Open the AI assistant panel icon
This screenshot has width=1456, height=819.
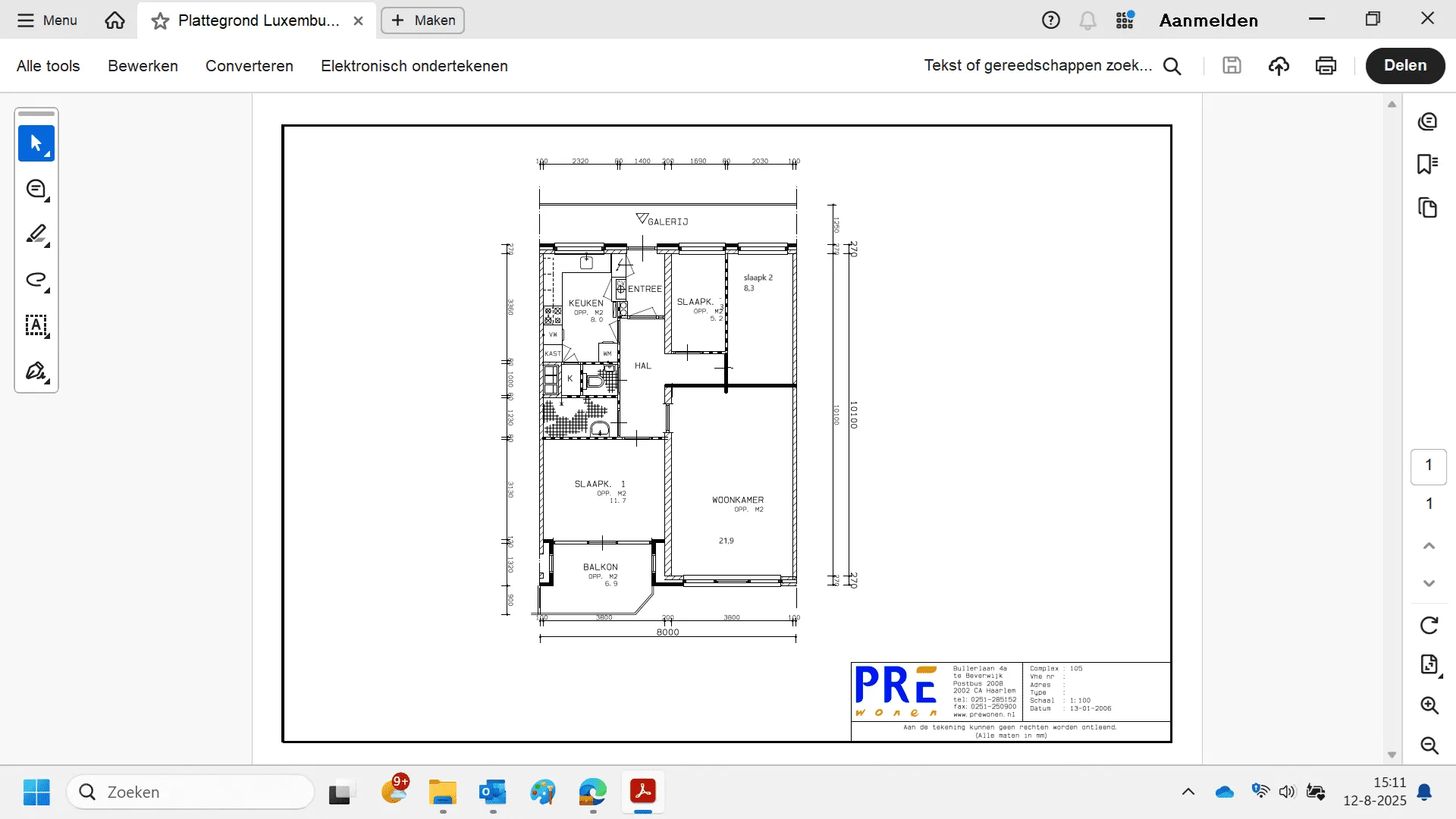(1428, 121)
